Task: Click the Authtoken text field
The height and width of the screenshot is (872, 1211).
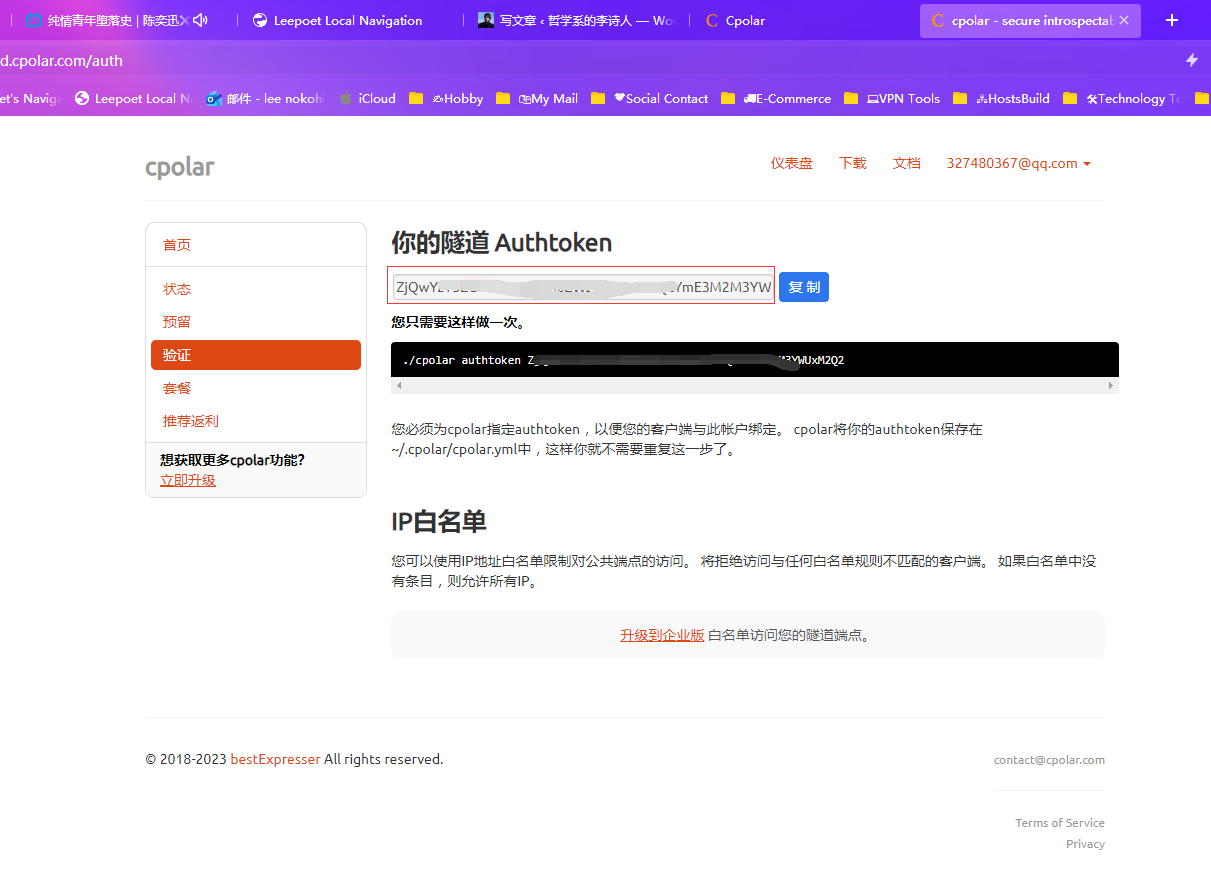Action: pyautogui.click(x=583, y=288)
